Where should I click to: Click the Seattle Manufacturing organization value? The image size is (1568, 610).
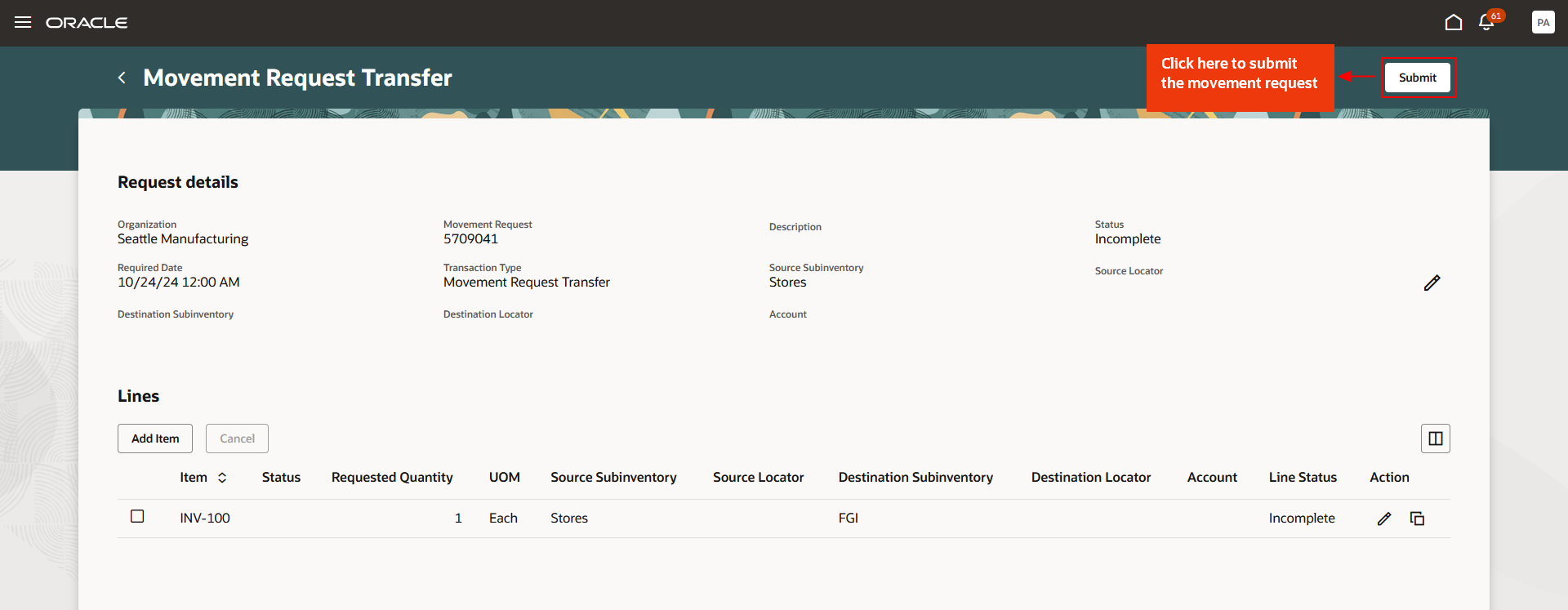[183, 238]
